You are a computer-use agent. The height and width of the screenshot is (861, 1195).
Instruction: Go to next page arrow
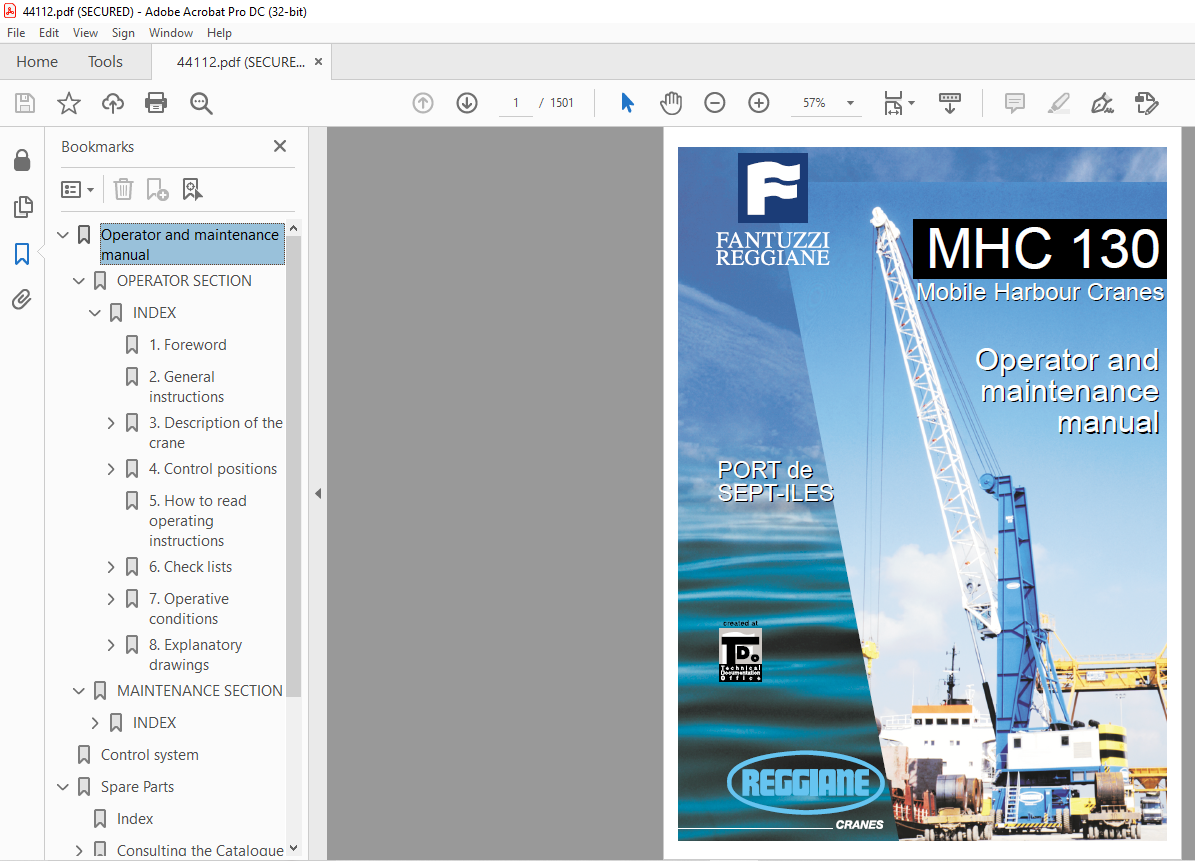point(467,103)
